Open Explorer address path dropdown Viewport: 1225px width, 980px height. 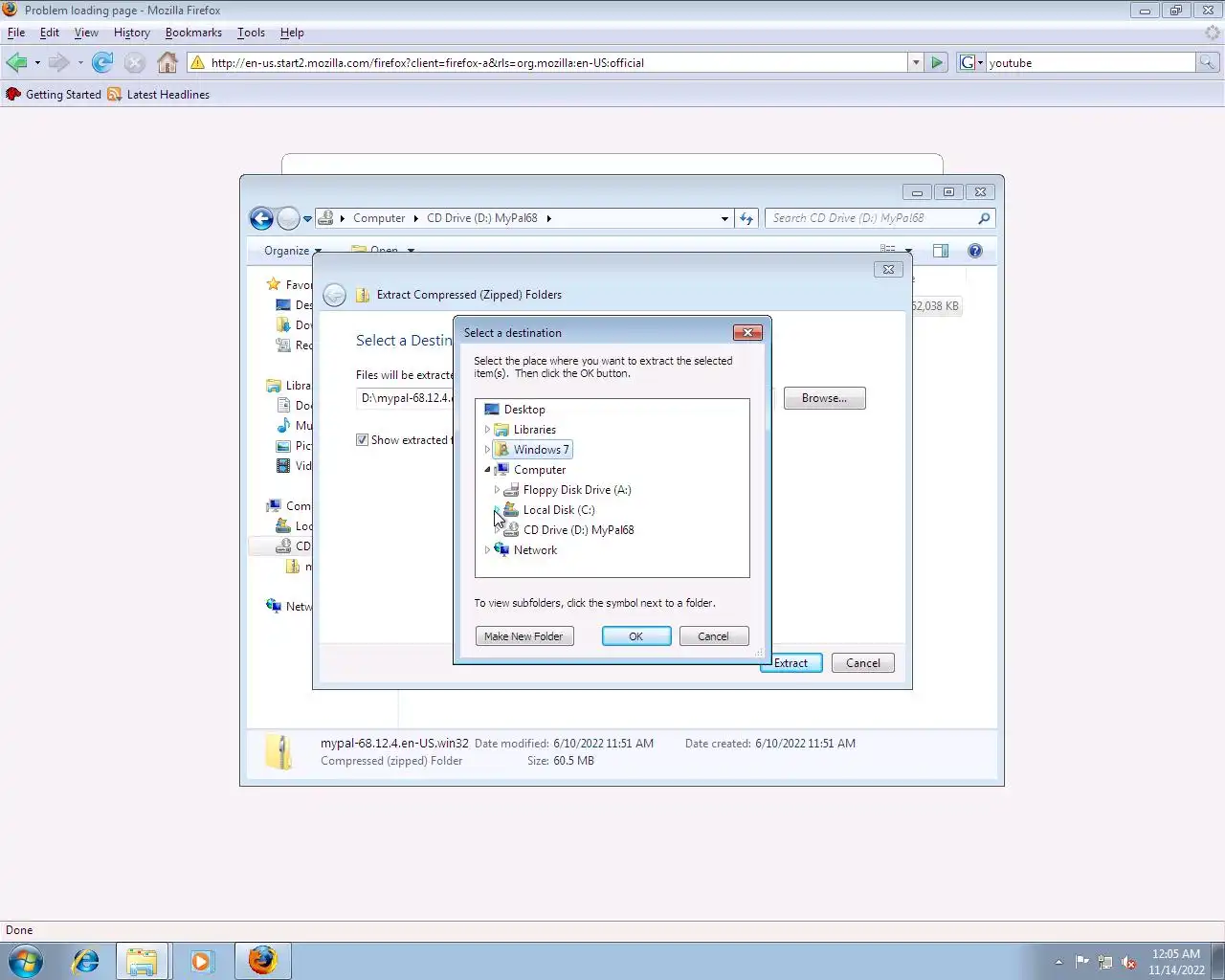coord(724,218)
